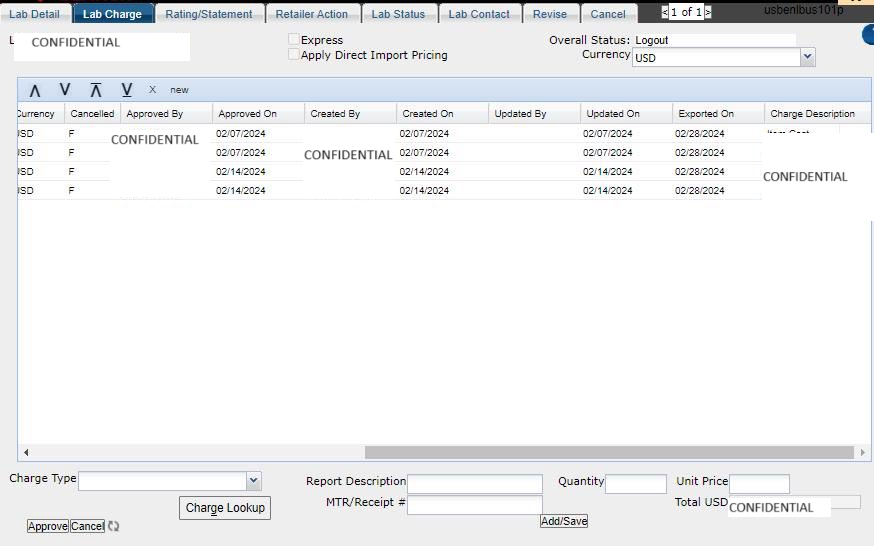Image resolution: width=874 pixels, height=546 pixels.
Task: Click the Cancel tab at top
Action: tap(608, 14)
